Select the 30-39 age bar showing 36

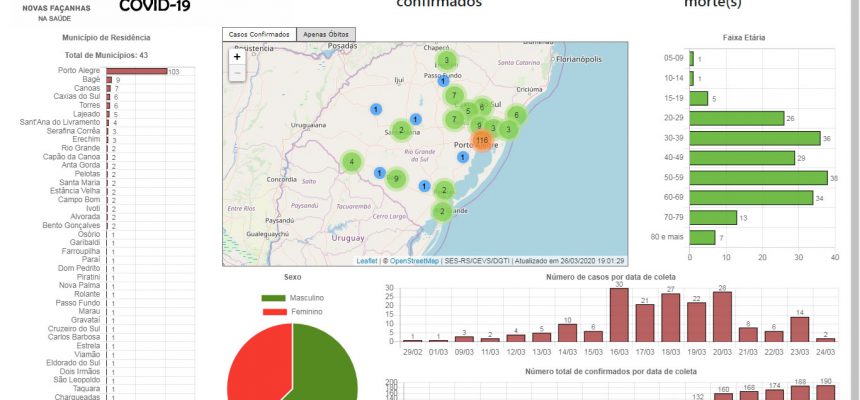pos(755,138)
